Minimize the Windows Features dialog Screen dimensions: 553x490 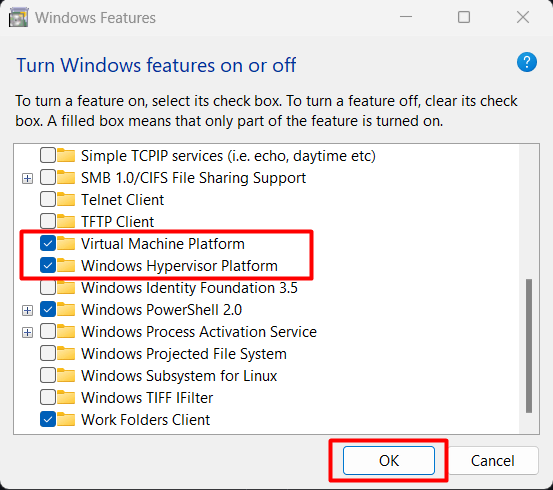406,17
